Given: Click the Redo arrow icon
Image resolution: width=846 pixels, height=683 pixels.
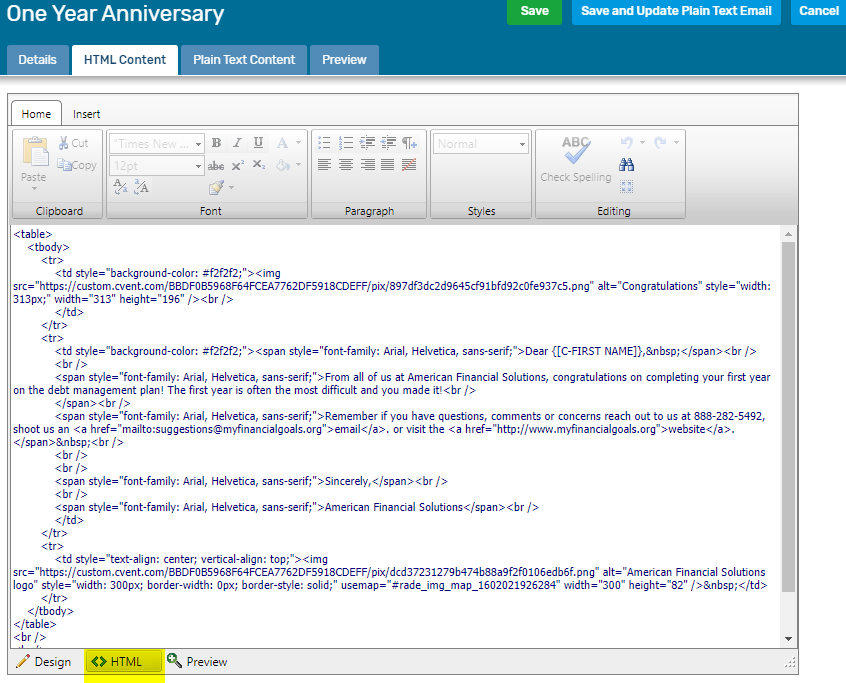Looking at the screenshot, I should (x=660, y=142).
